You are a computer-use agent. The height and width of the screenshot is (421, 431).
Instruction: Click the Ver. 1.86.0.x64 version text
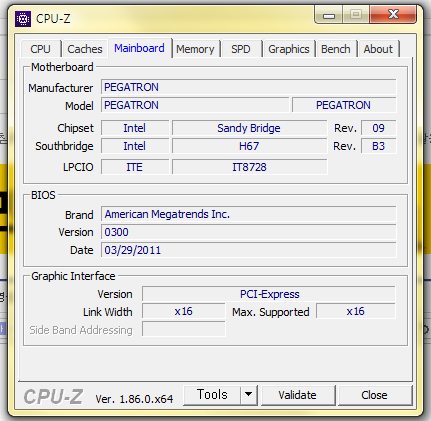pos(134,399)
